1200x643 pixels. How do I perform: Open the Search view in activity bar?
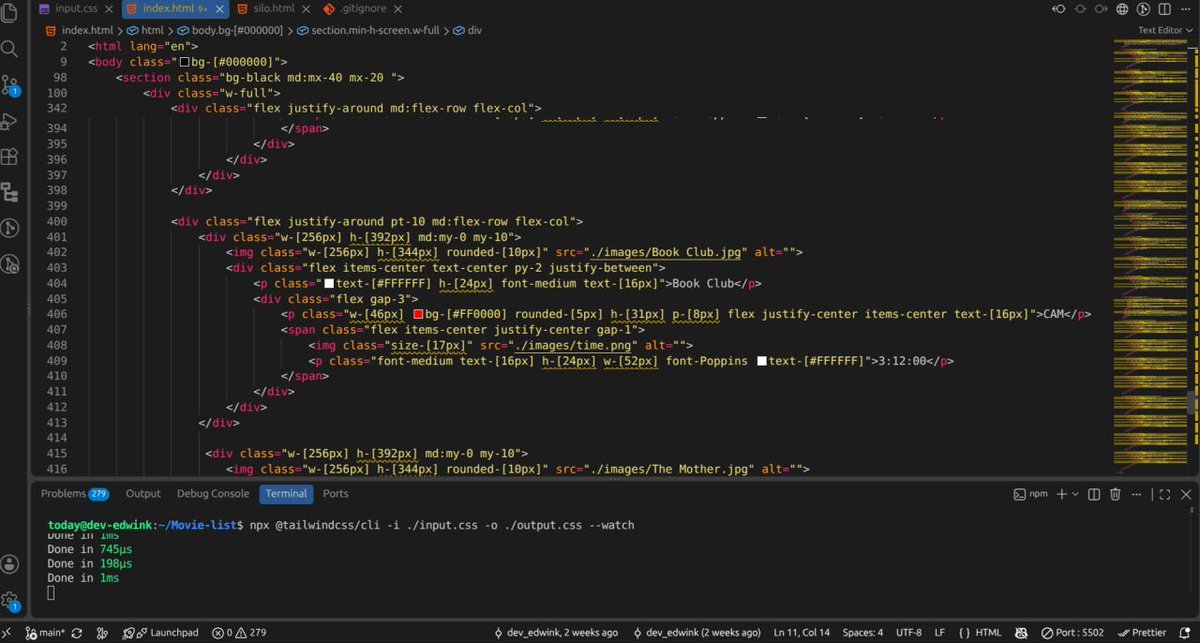click(x=10, y=48)
